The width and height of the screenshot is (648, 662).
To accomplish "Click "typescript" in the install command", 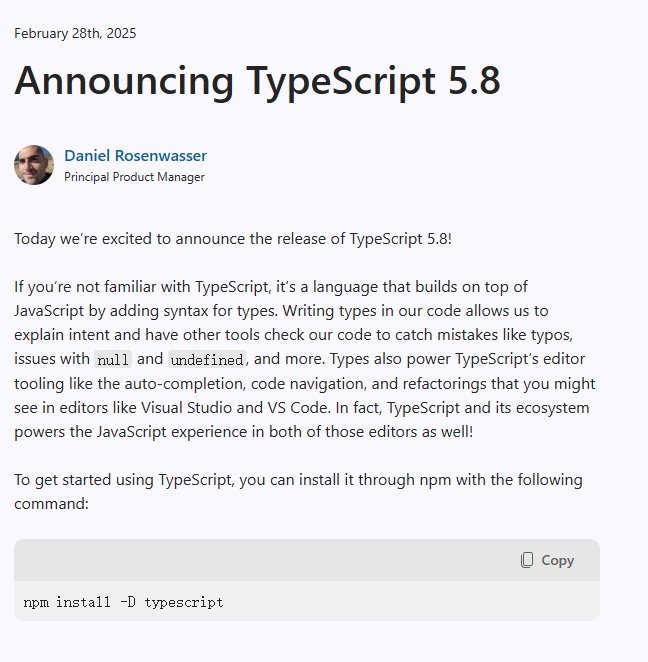I will coord(184,602).
